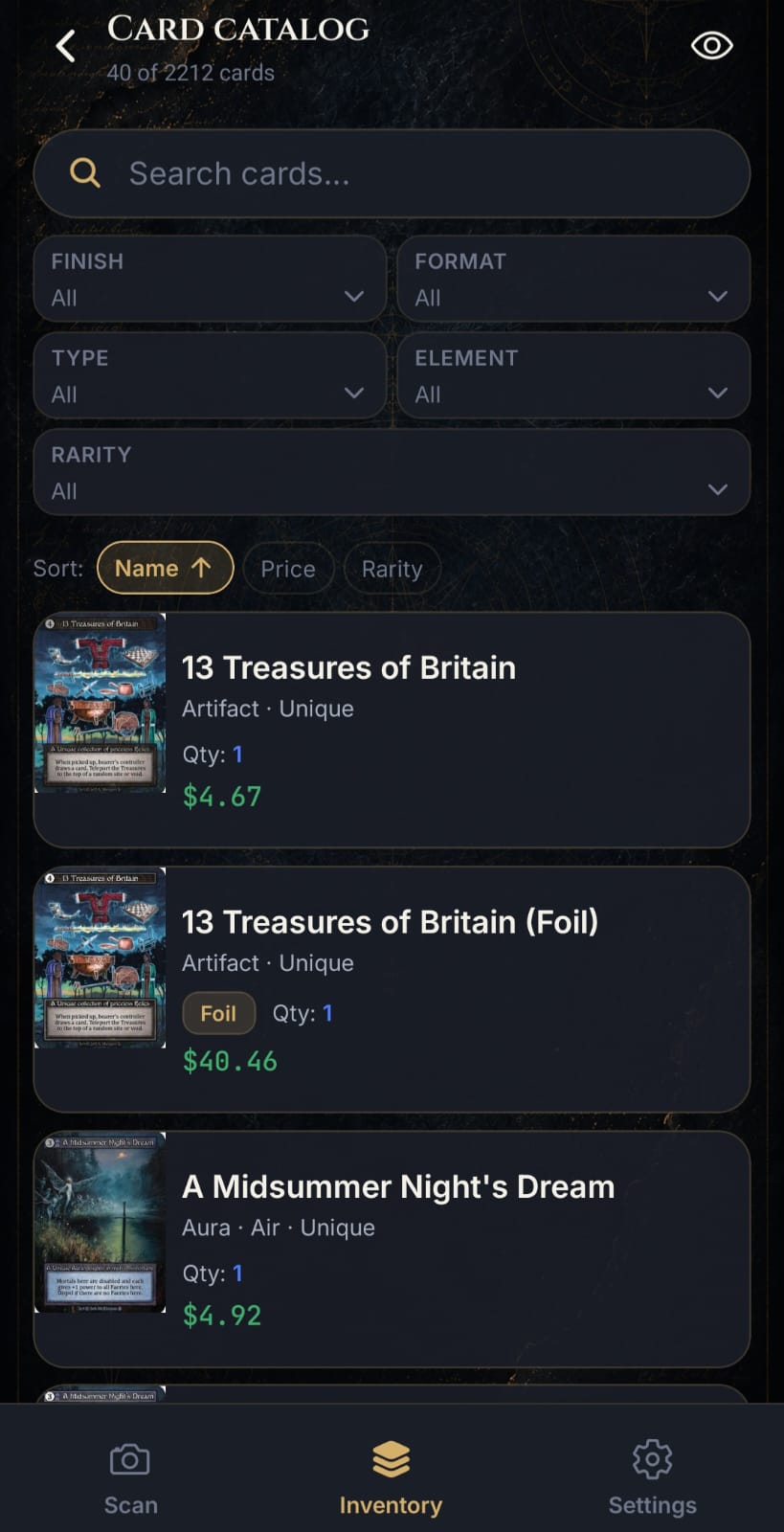Focus the Search cards field
Image resolution: width=784 pixels, height=1532 pixels.
[x=392, y=173]
